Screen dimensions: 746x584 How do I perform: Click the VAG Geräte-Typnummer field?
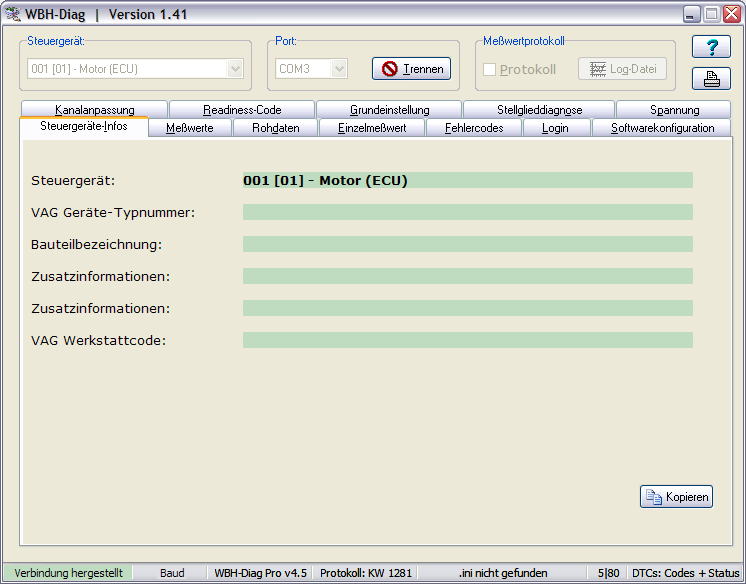click(467, 212)
